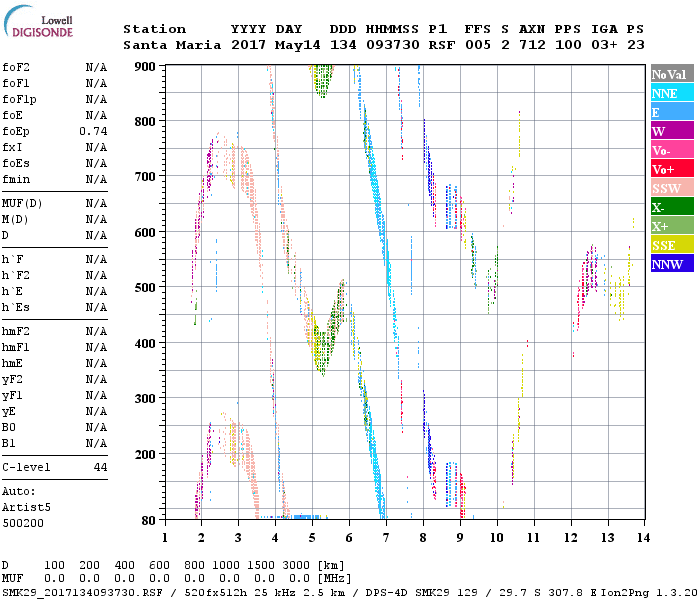Click the hmF2 parameter label

coord(16,332)
